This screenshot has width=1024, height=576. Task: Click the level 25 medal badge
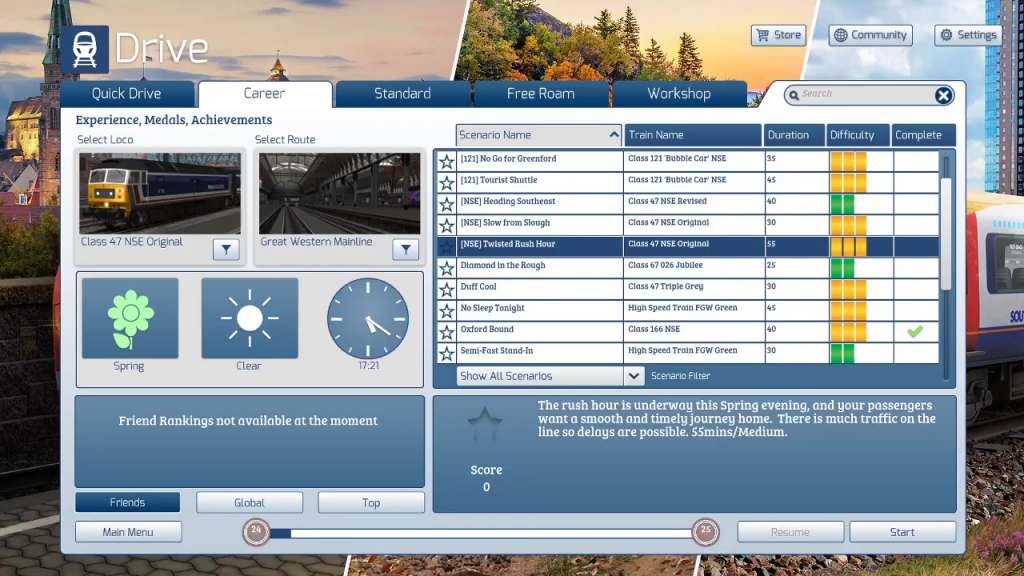click(706, 531)
